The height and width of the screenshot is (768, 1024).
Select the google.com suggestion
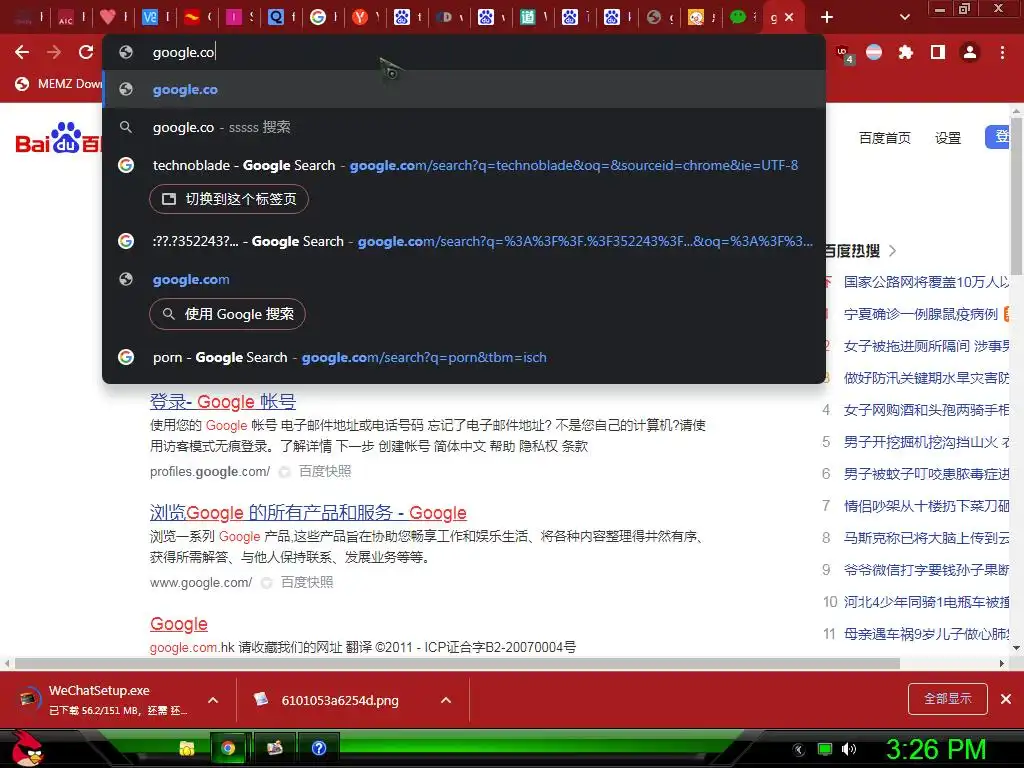pos(464,280)
